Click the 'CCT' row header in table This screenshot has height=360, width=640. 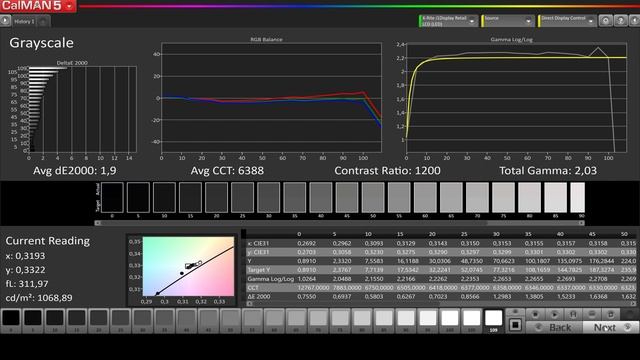(x=253, y=288)
